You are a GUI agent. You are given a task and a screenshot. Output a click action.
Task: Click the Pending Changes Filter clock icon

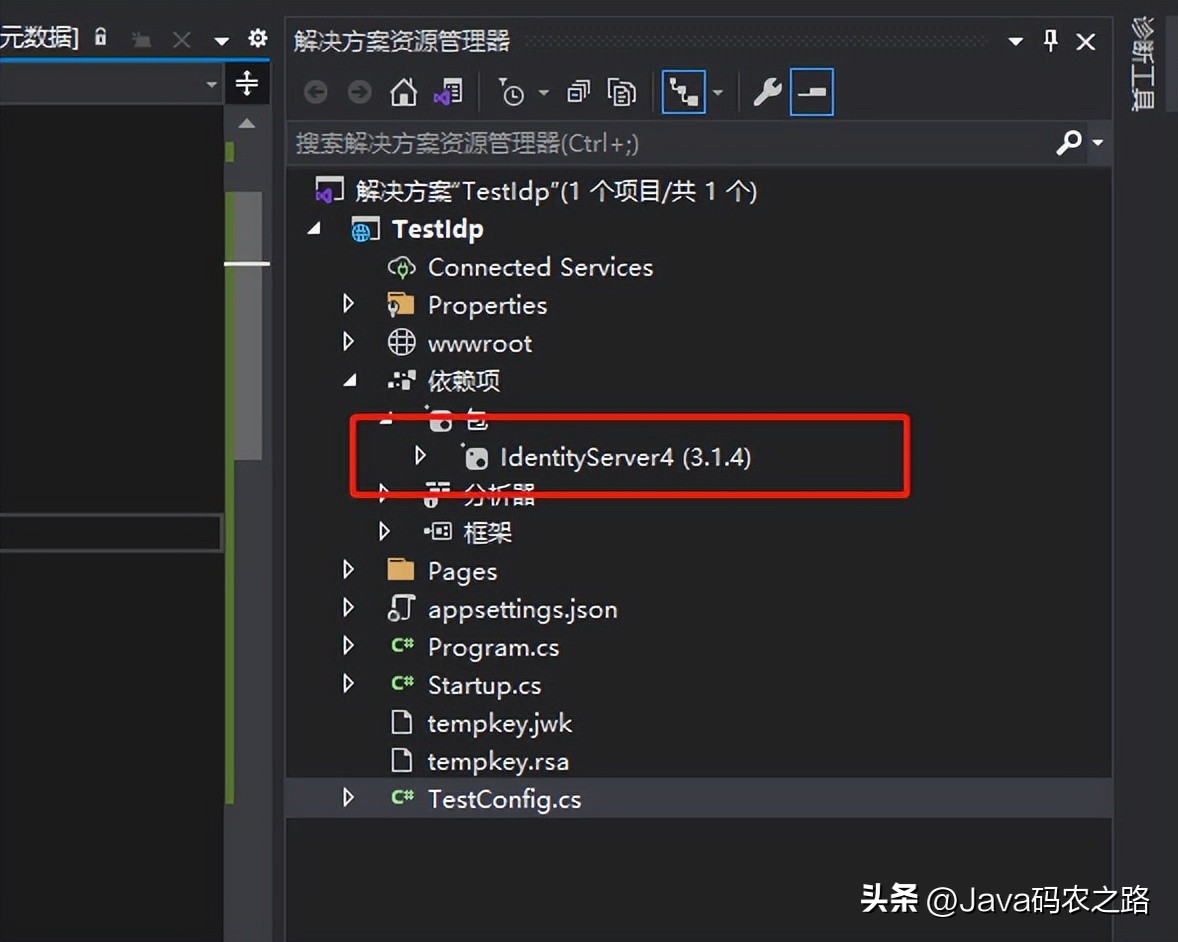(513, 91)
